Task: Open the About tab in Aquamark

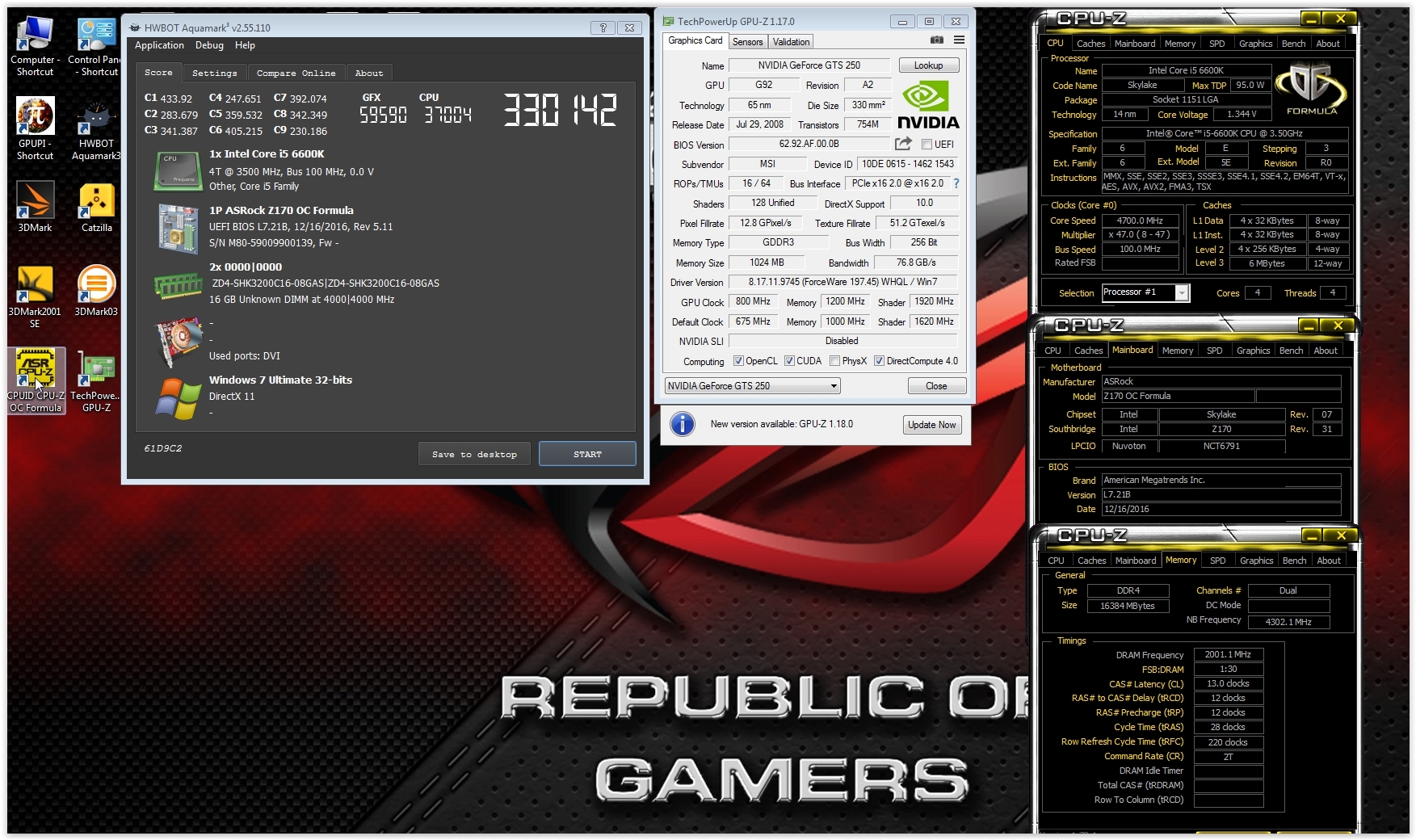Action: (x=369, y=73)
